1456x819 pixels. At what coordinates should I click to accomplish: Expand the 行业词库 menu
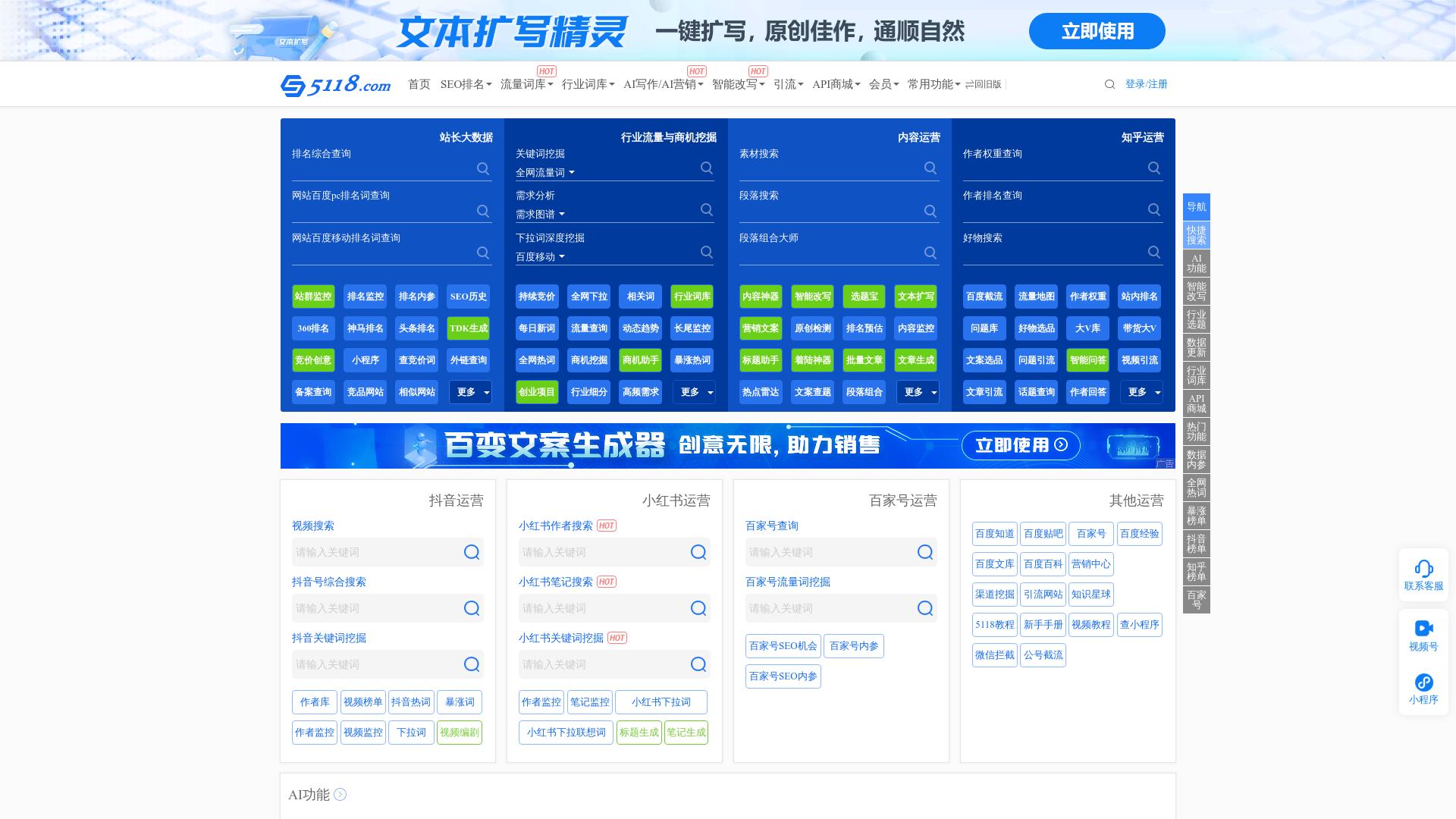click(x=588, y=84)
